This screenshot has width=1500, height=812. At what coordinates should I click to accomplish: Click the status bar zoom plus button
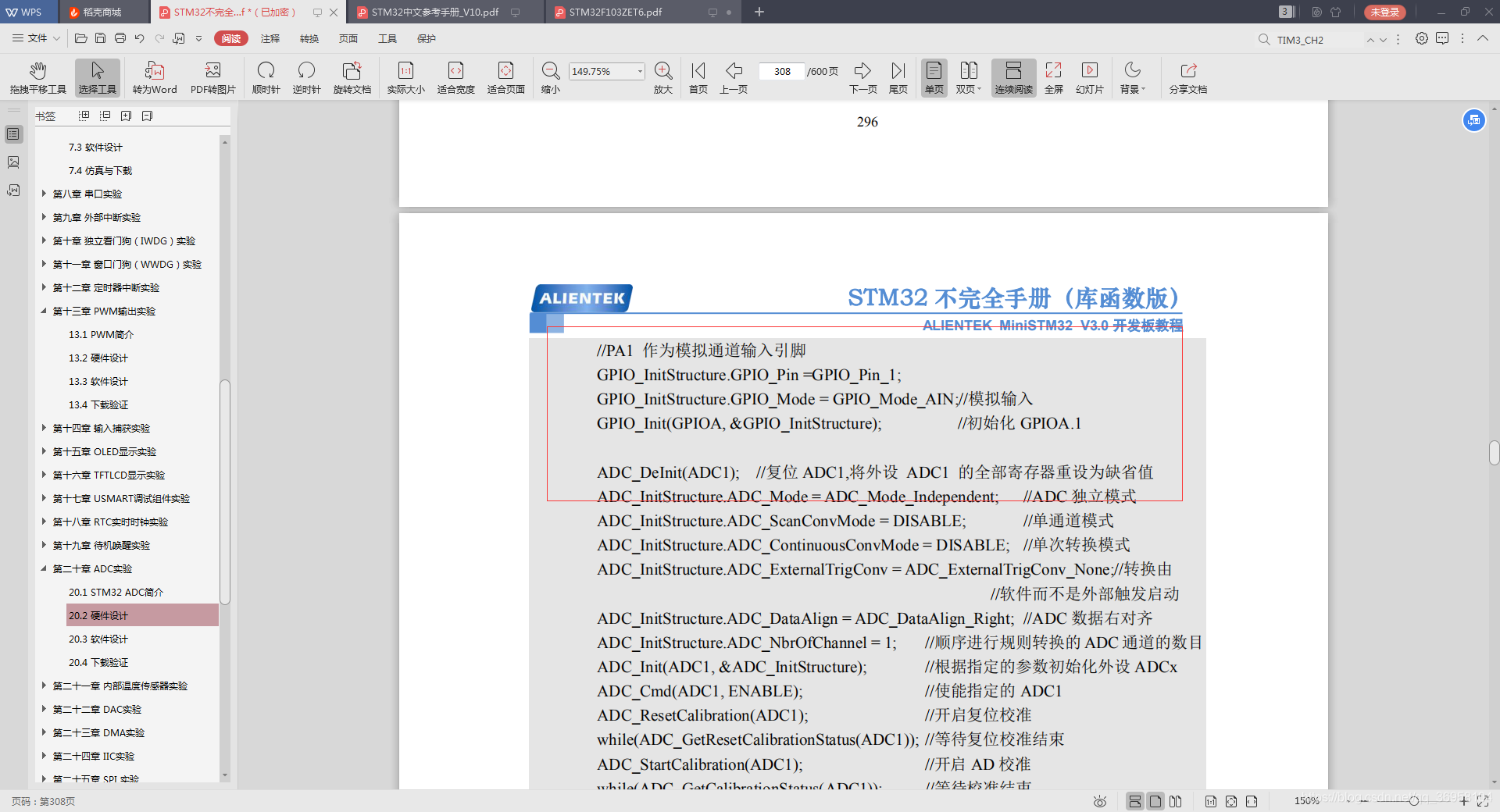(x=1464, y=801)
